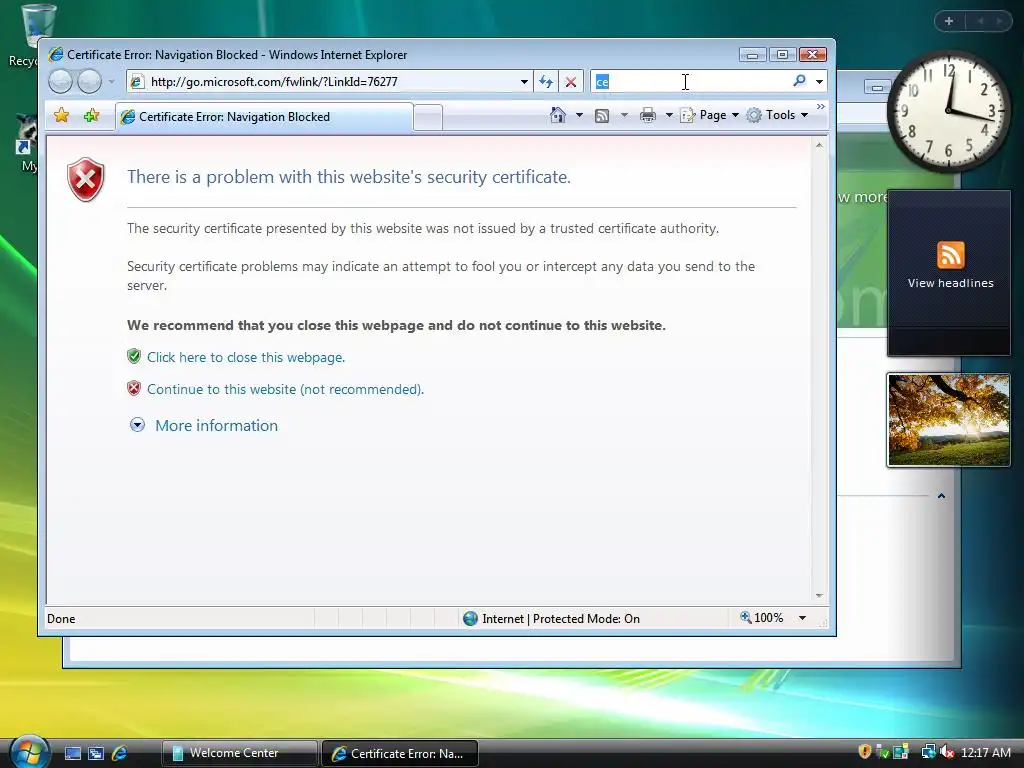The width and height of the screenshot is (1024, 768).
Task: Select the Certificate Error tab
Action: point(264,117)
